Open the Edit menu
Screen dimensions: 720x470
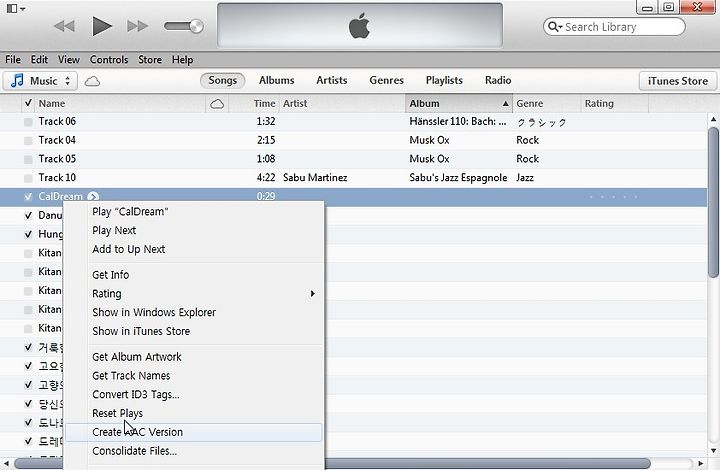(x=39, y=60)
